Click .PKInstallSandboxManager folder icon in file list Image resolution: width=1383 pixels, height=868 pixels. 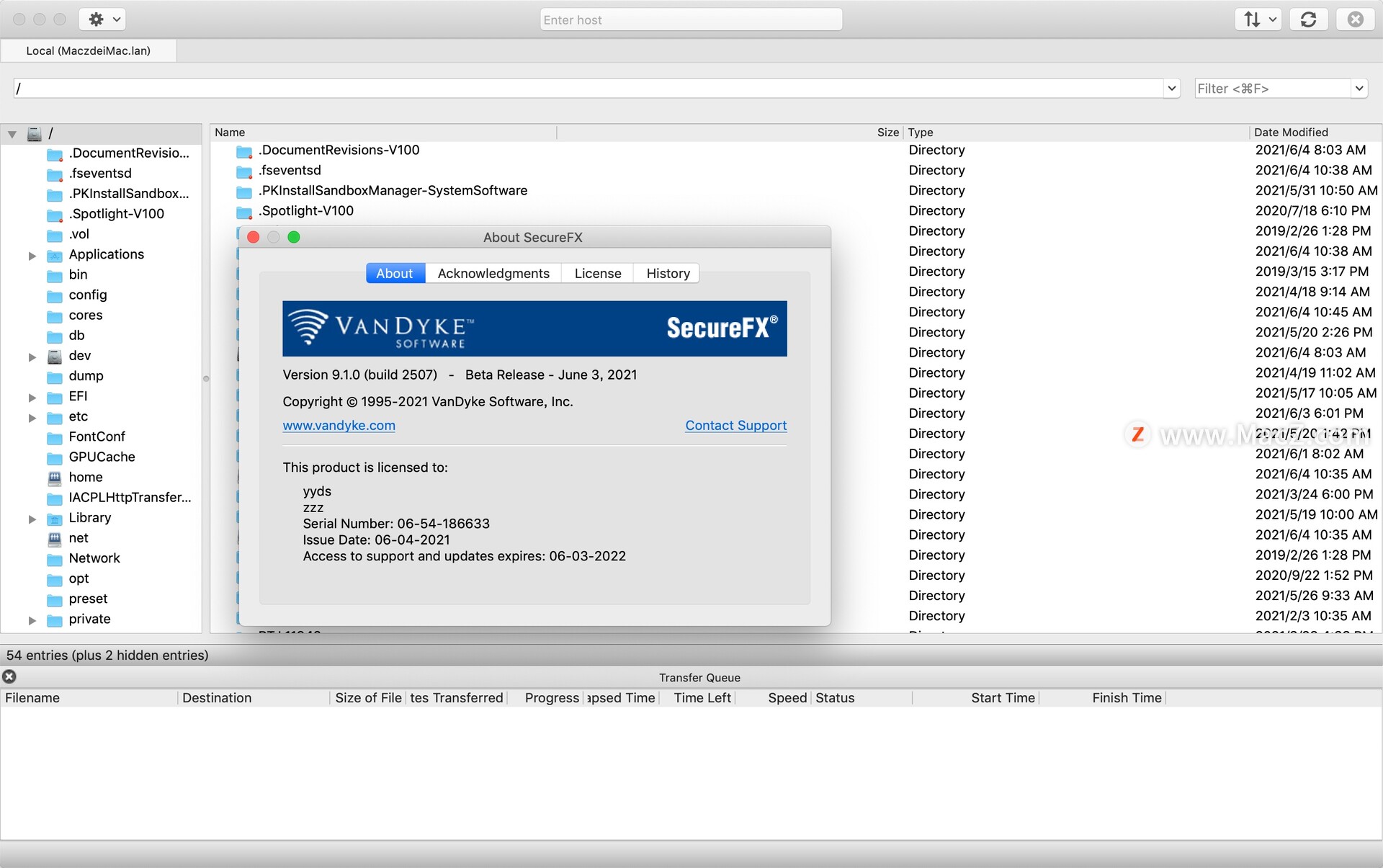point(244,192)
